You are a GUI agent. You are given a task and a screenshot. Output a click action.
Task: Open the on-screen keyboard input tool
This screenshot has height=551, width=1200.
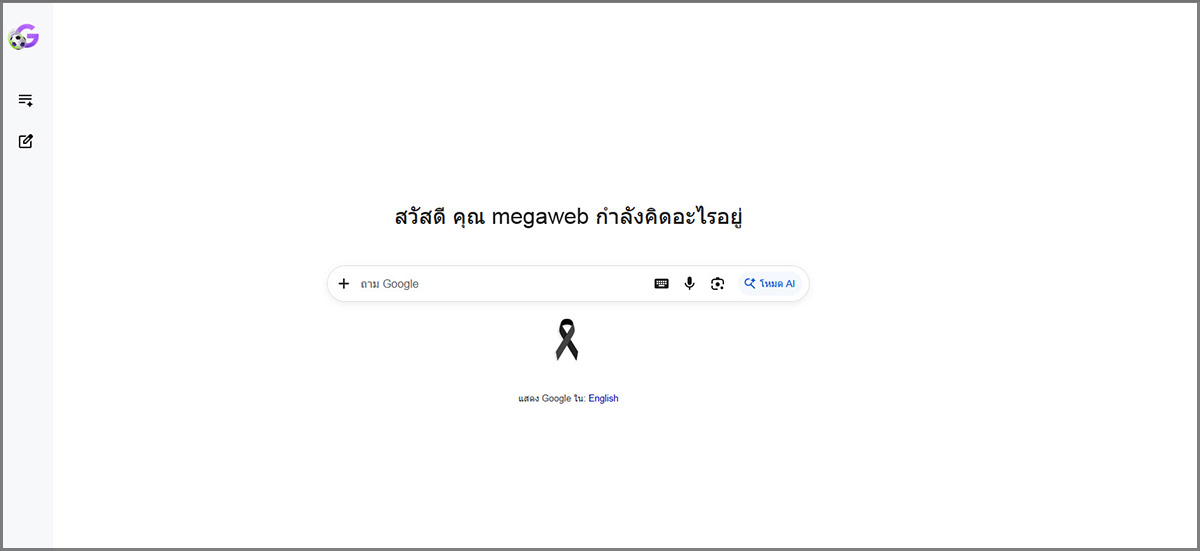[x=661, y=284]
